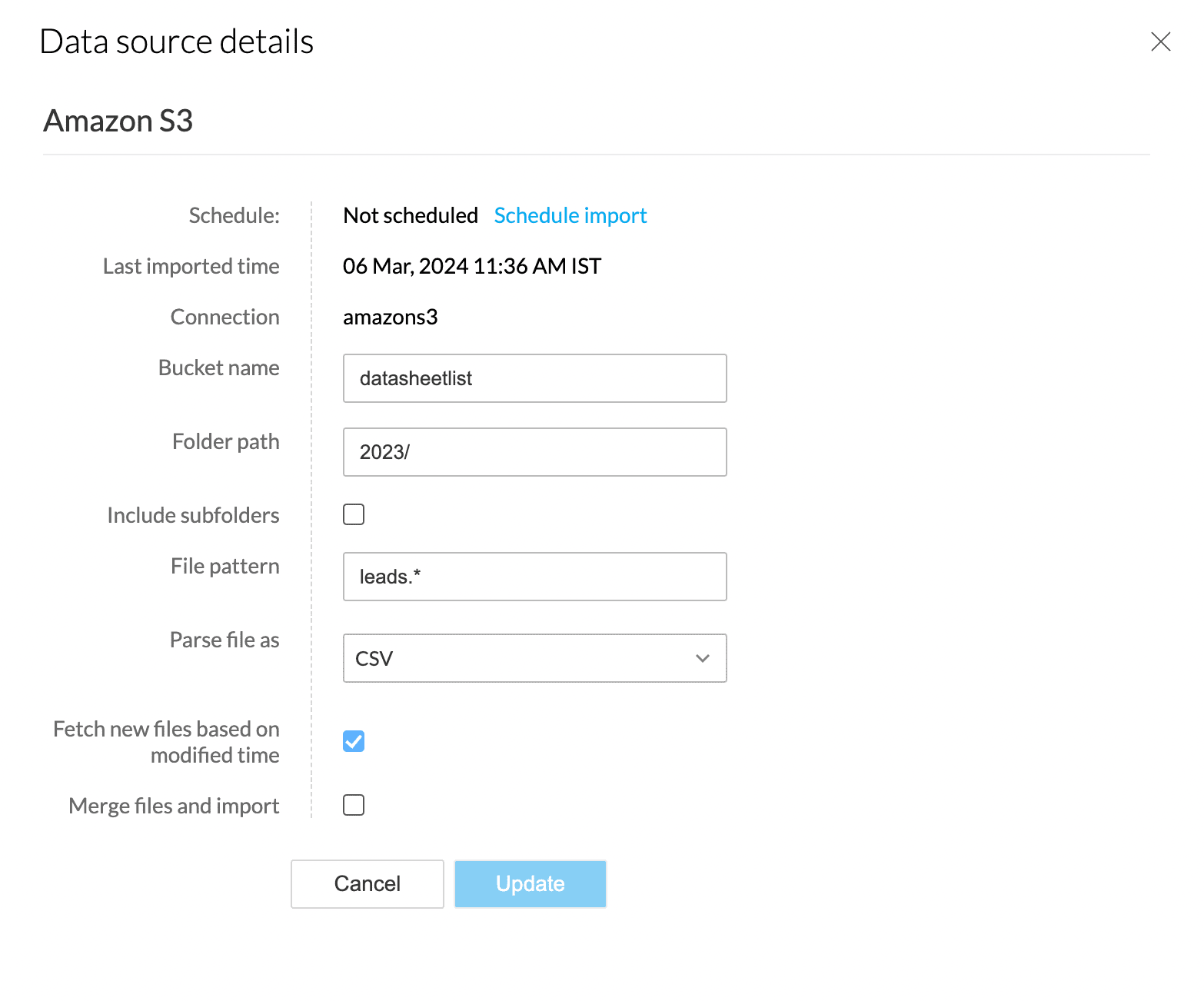The image size is (1204, 1001).
Task: Click the last imported timestamp value
Action: [471, 266]
